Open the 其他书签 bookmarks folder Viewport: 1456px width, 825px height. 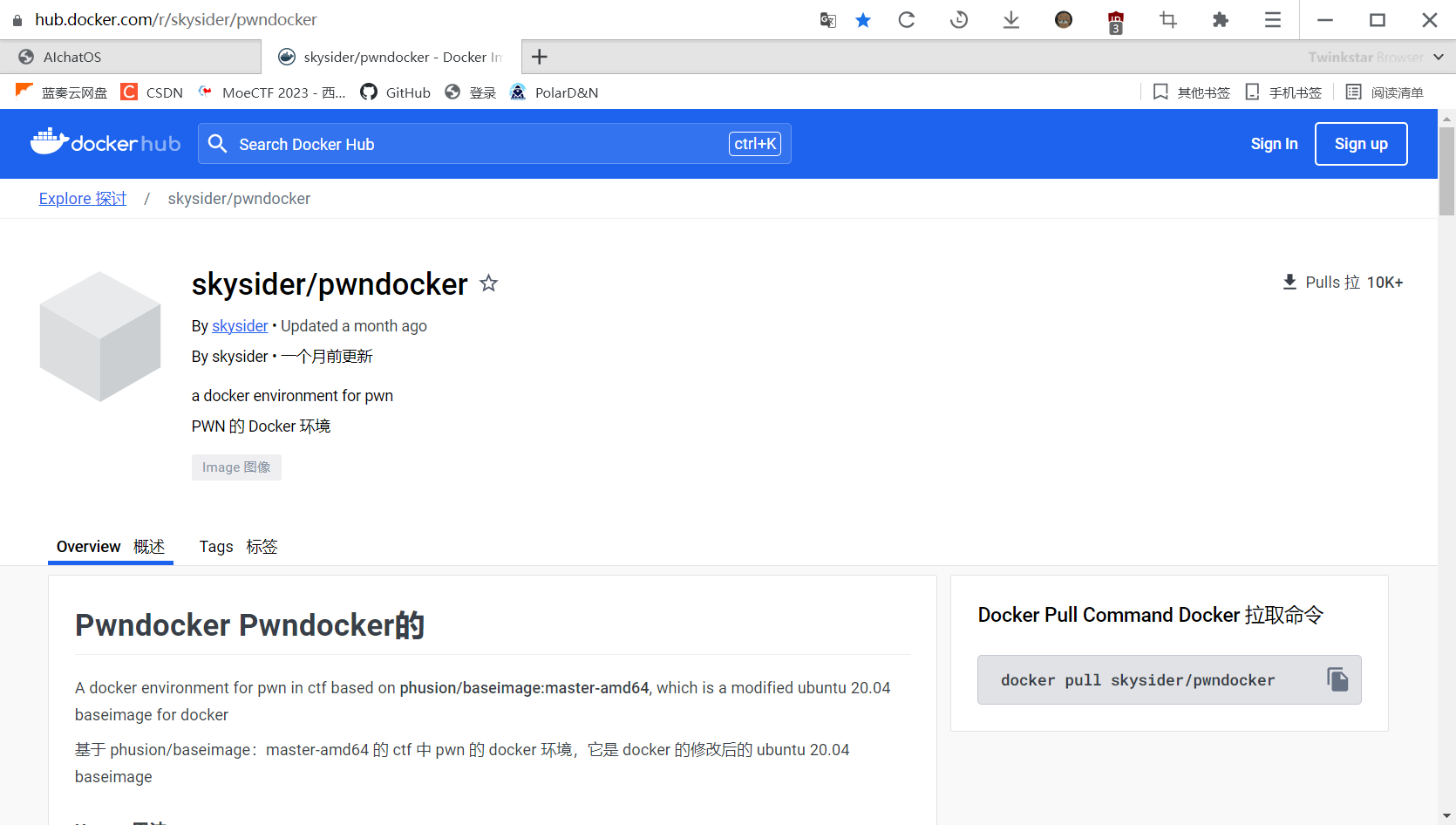[x=1192, y=92]
